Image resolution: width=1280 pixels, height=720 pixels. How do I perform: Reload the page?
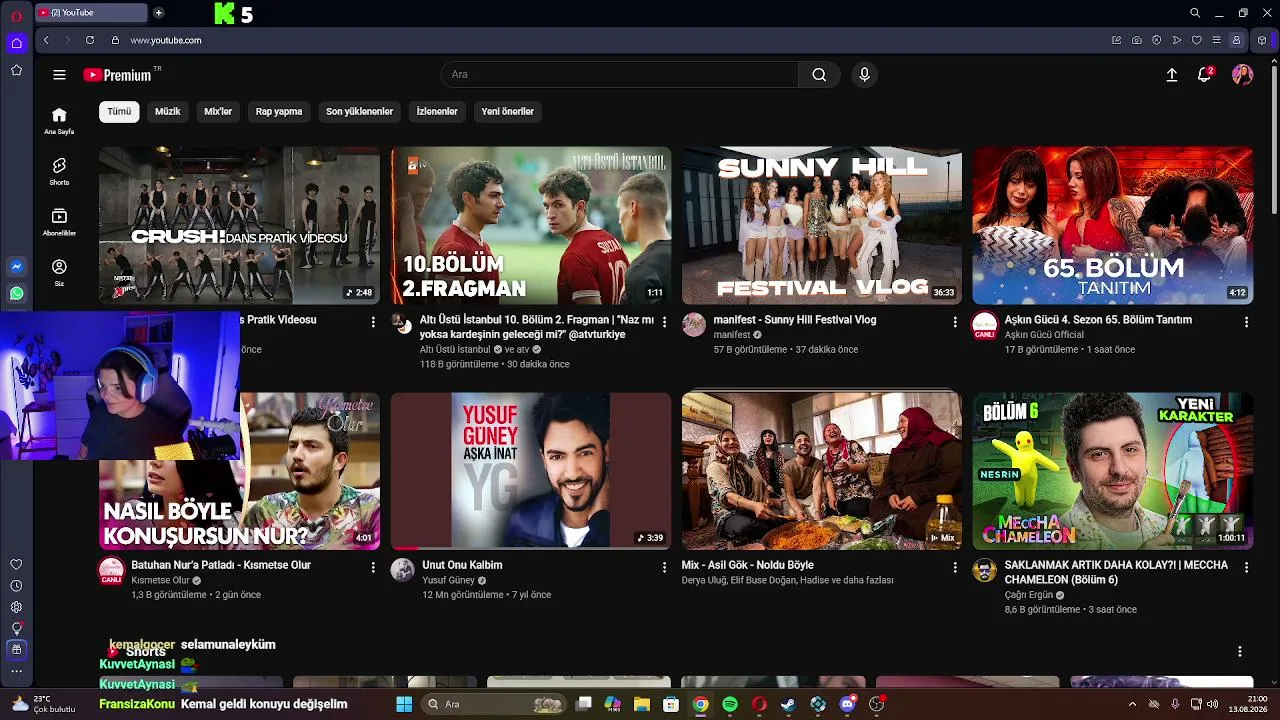tap(90, 40)
